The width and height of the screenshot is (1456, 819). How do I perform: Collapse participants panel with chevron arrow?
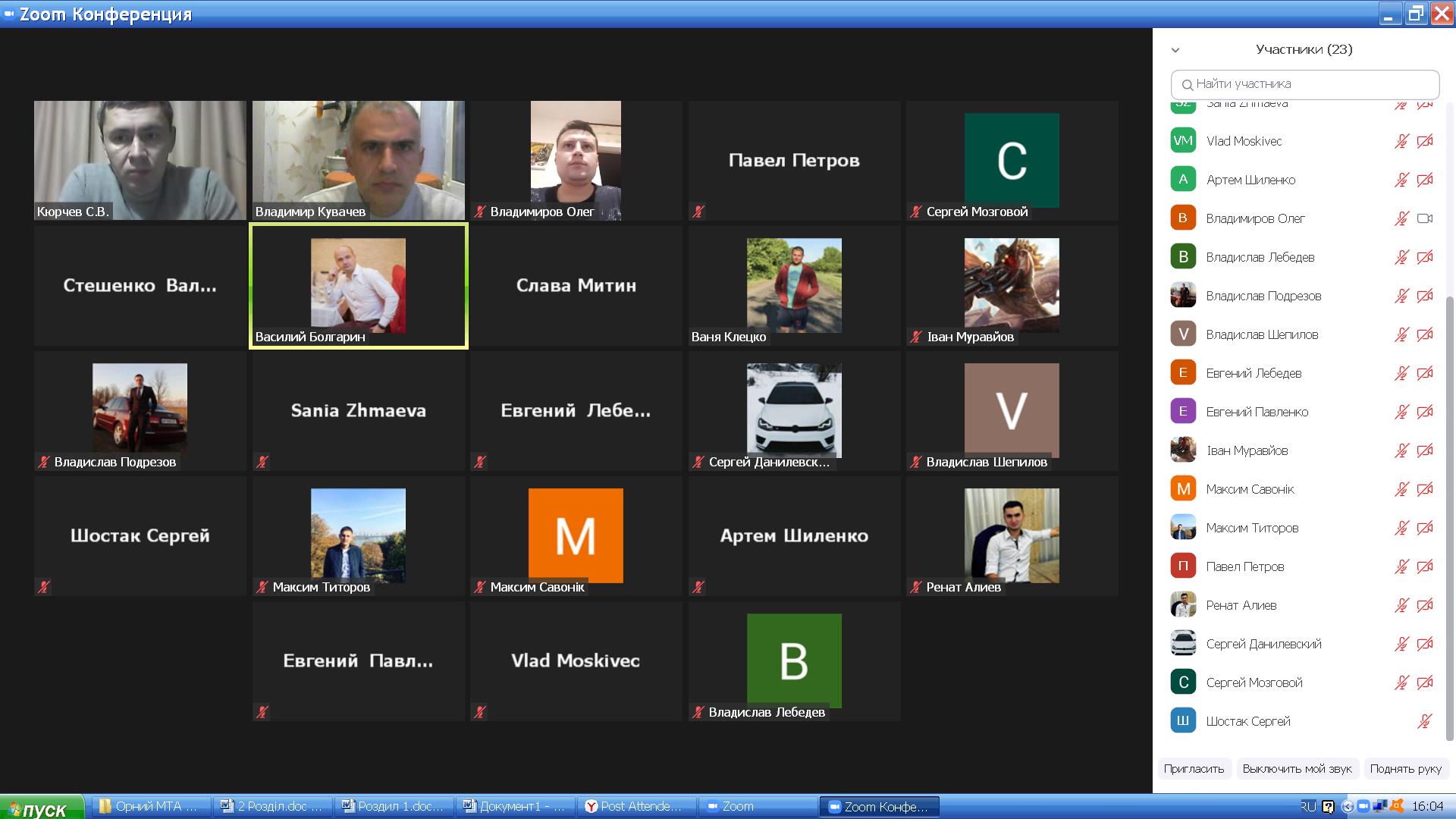click(1175, 50)
